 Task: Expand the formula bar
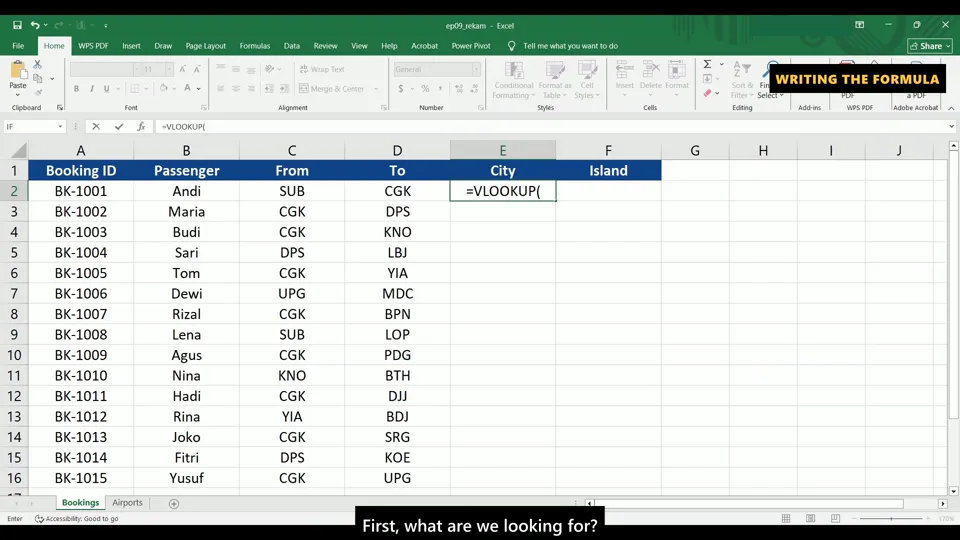pyautogui.click(x=951, y=127)
